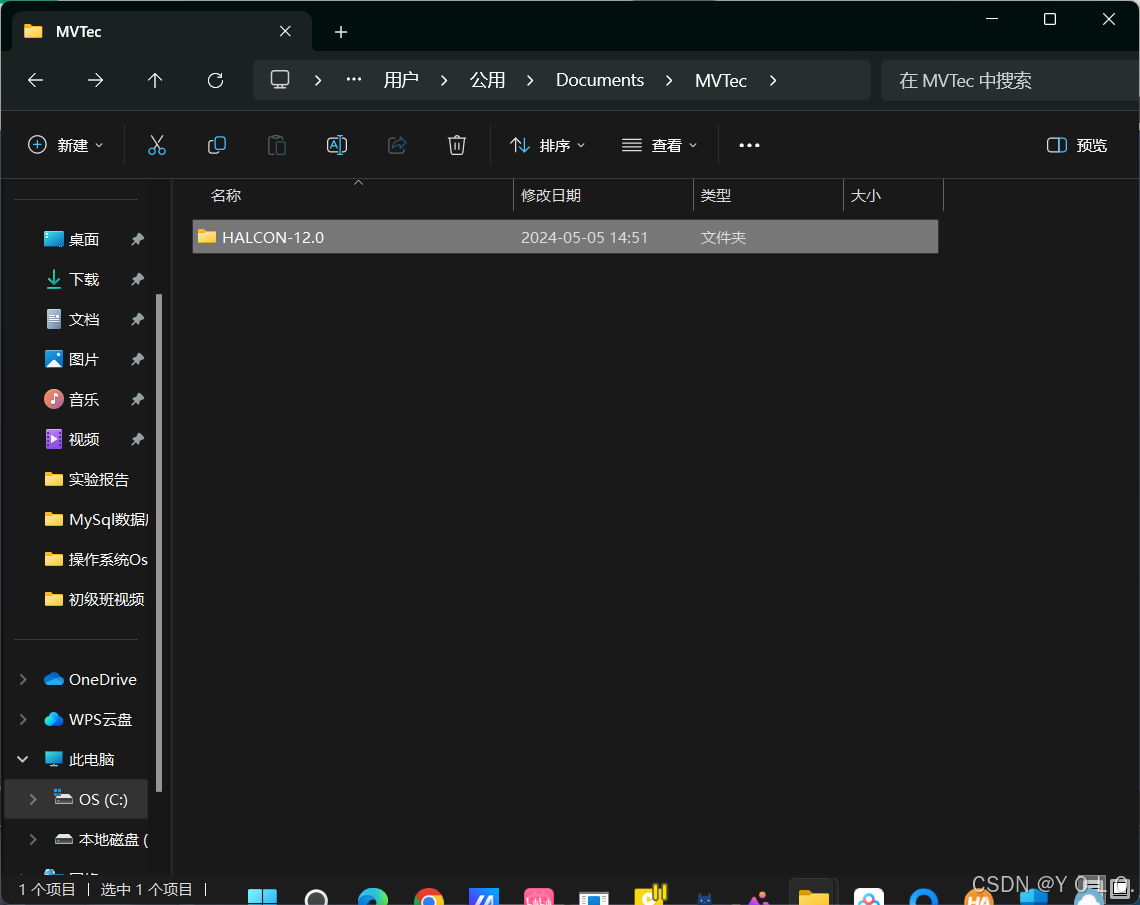Toggle the Preview pane
This screenshot has width=1140, height=905.
click(x=1077, y=145)
